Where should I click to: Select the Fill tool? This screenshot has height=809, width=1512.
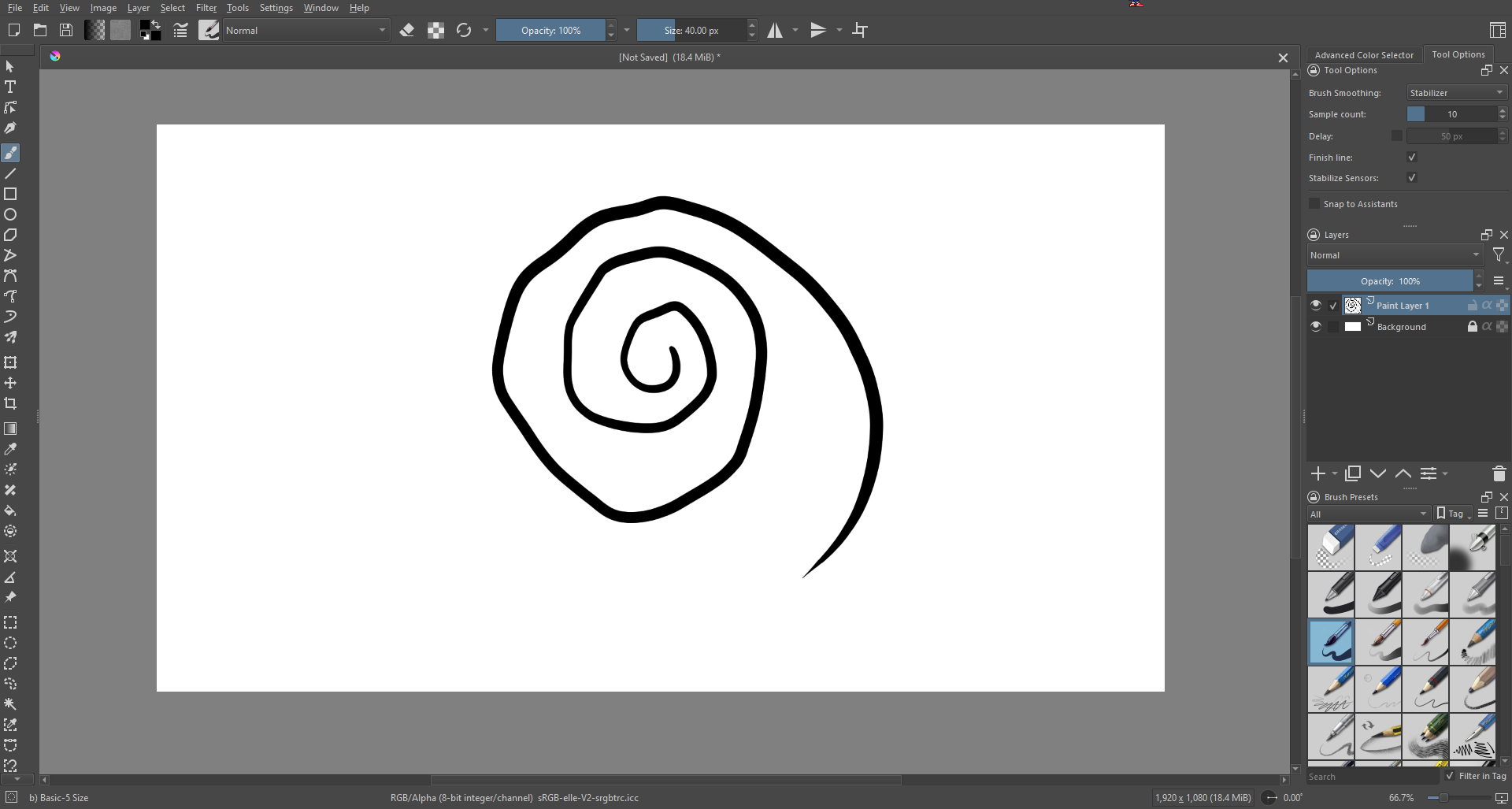(11, 511)
